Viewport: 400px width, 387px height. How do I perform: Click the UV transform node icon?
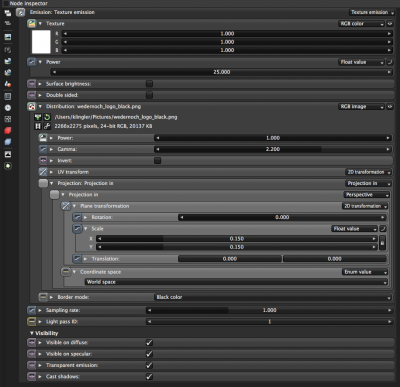[x=43, y=172]
